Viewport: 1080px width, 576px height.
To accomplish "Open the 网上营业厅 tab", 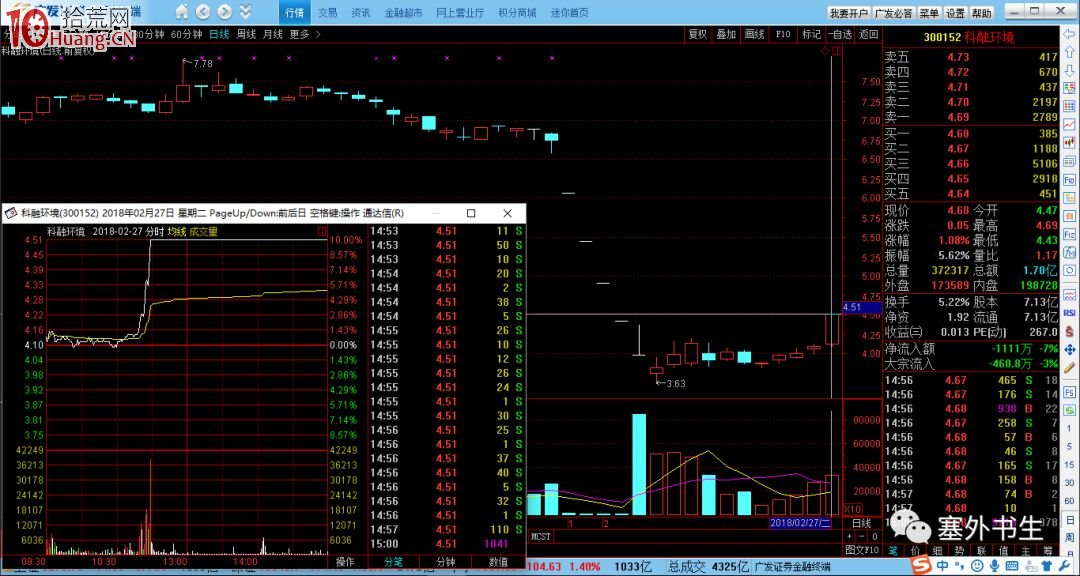I will (460, 12).
